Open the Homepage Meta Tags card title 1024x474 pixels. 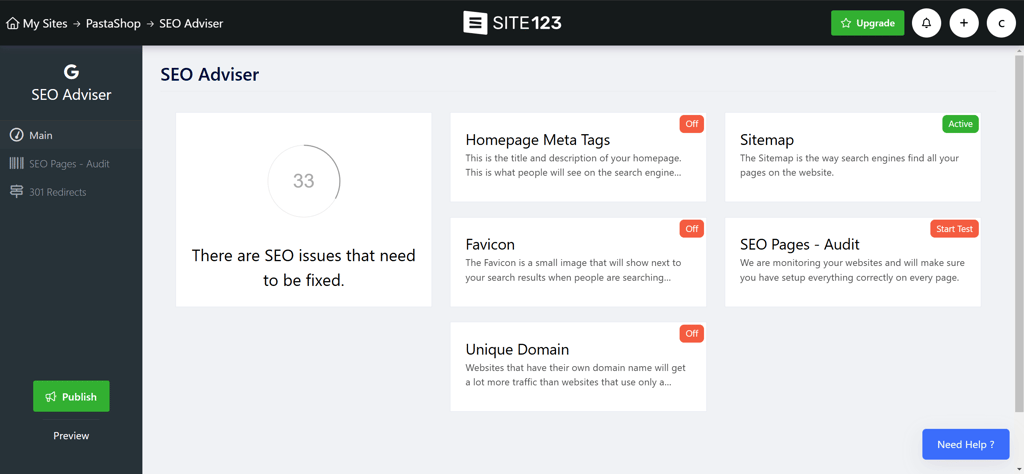(537, 140)
